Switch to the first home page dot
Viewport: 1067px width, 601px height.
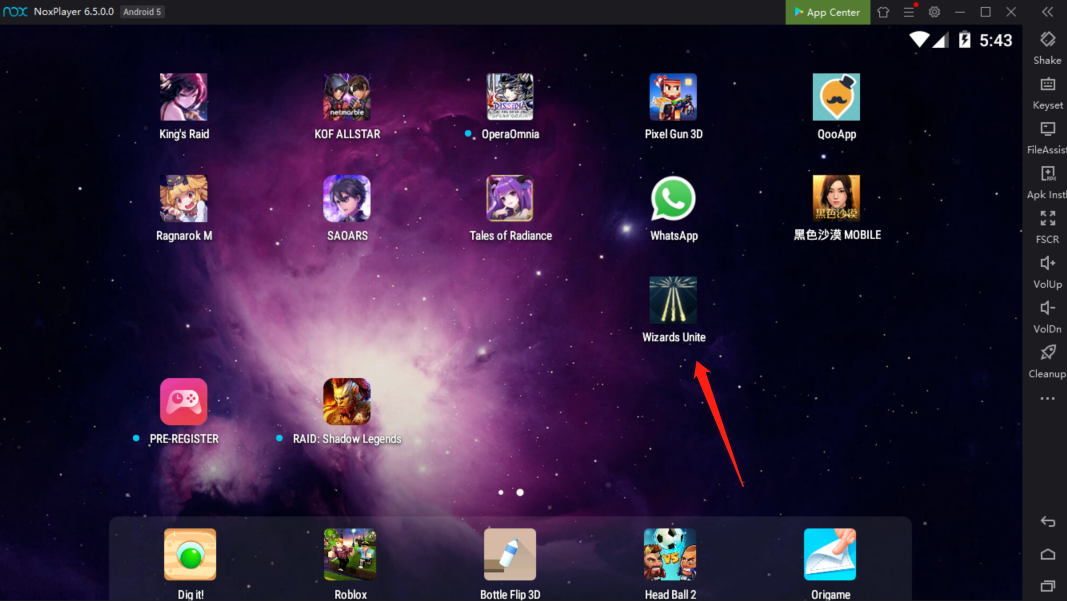point(501,492)
